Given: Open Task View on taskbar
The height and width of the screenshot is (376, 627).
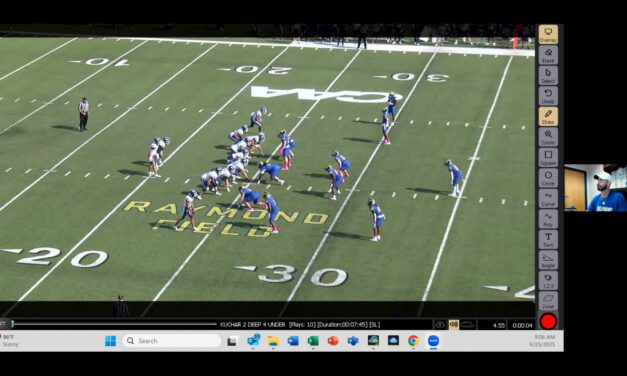Looking at the screenshot, I should click(232, 341).
